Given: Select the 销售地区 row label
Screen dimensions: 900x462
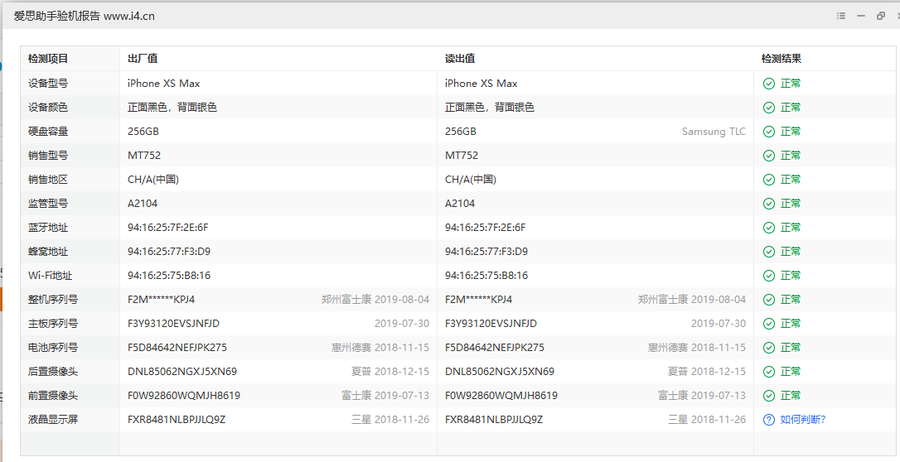Looking at the screenshot, I should tap(48, 180).
